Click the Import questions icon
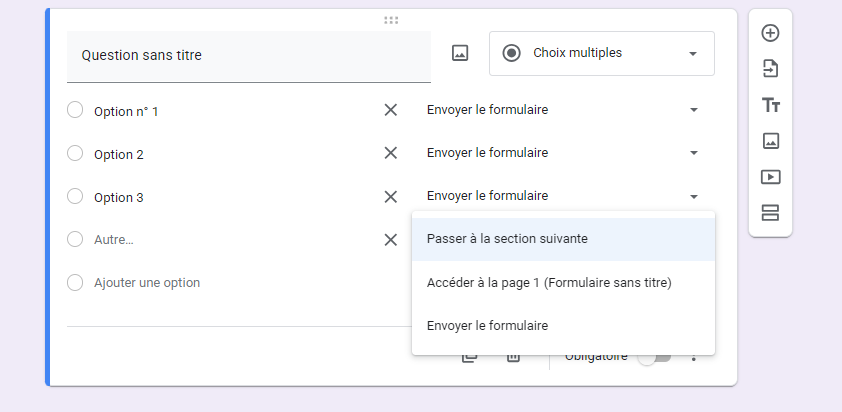Viewport: 842px width, 412px height. pos(771,69)
